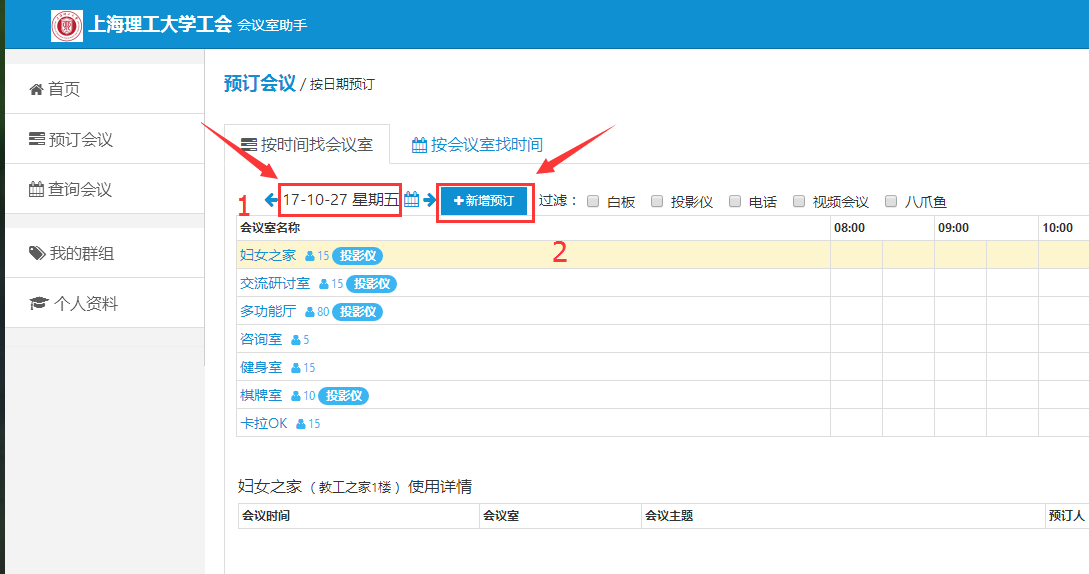Check the 视频会议 filter checkbox
1089x574 pixels.
click(x=799, y=201)
